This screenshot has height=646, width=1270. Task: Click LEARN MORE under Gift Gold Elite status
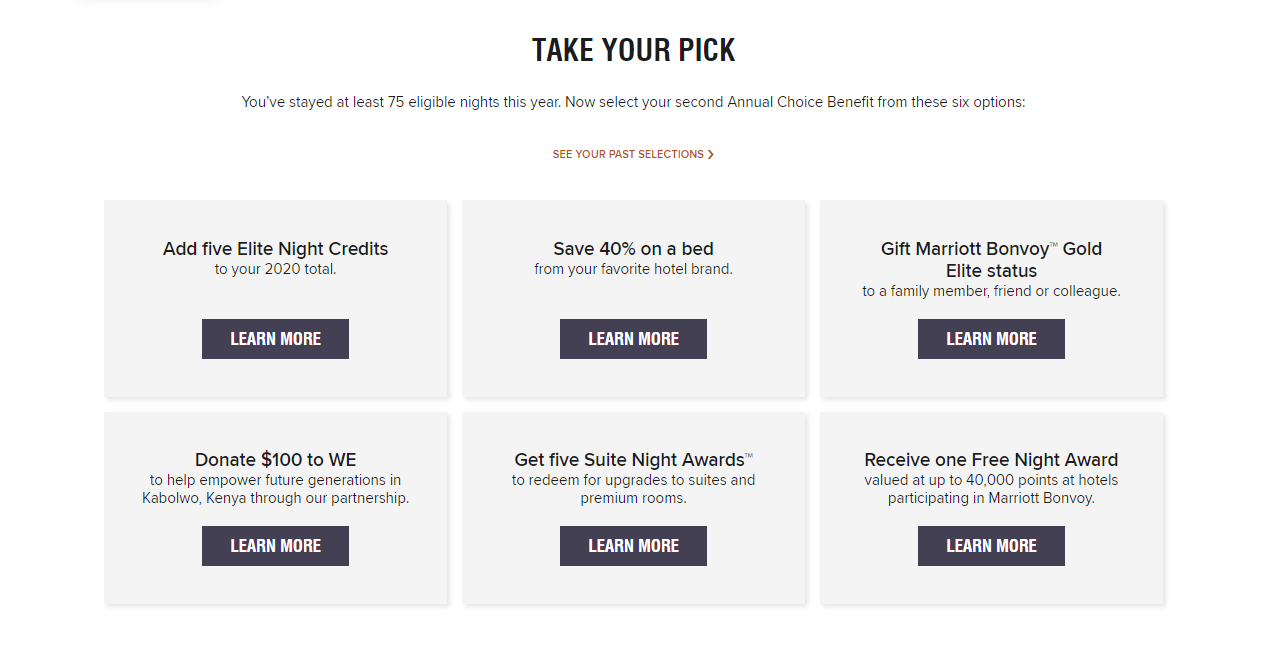click(x=991, y=338)
